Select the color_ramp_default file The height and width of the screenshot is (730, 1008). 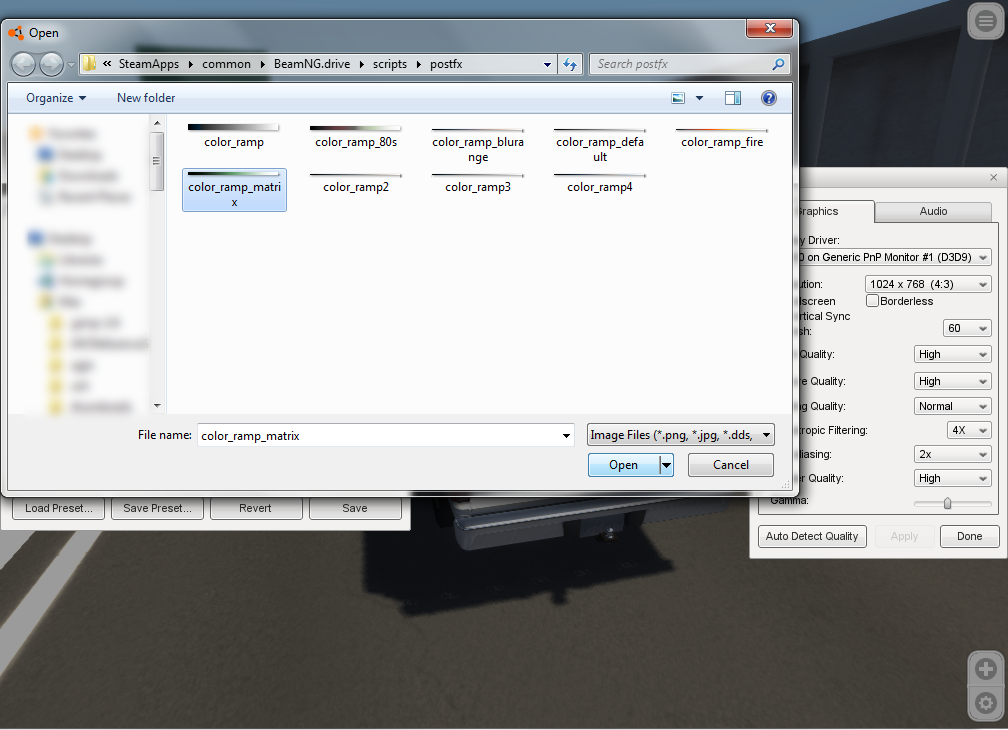coord(600,144)
